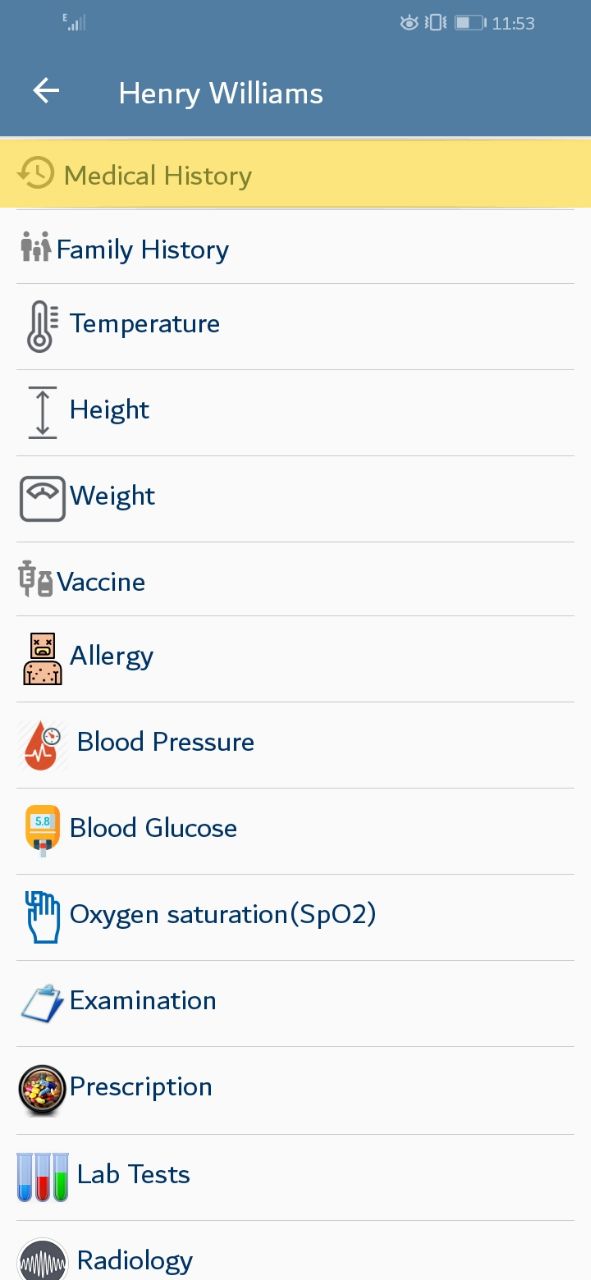Open Oxygen saturation(SpO2) records
The width and height of the screenshot is (591, 1280).
coord(295,917)
